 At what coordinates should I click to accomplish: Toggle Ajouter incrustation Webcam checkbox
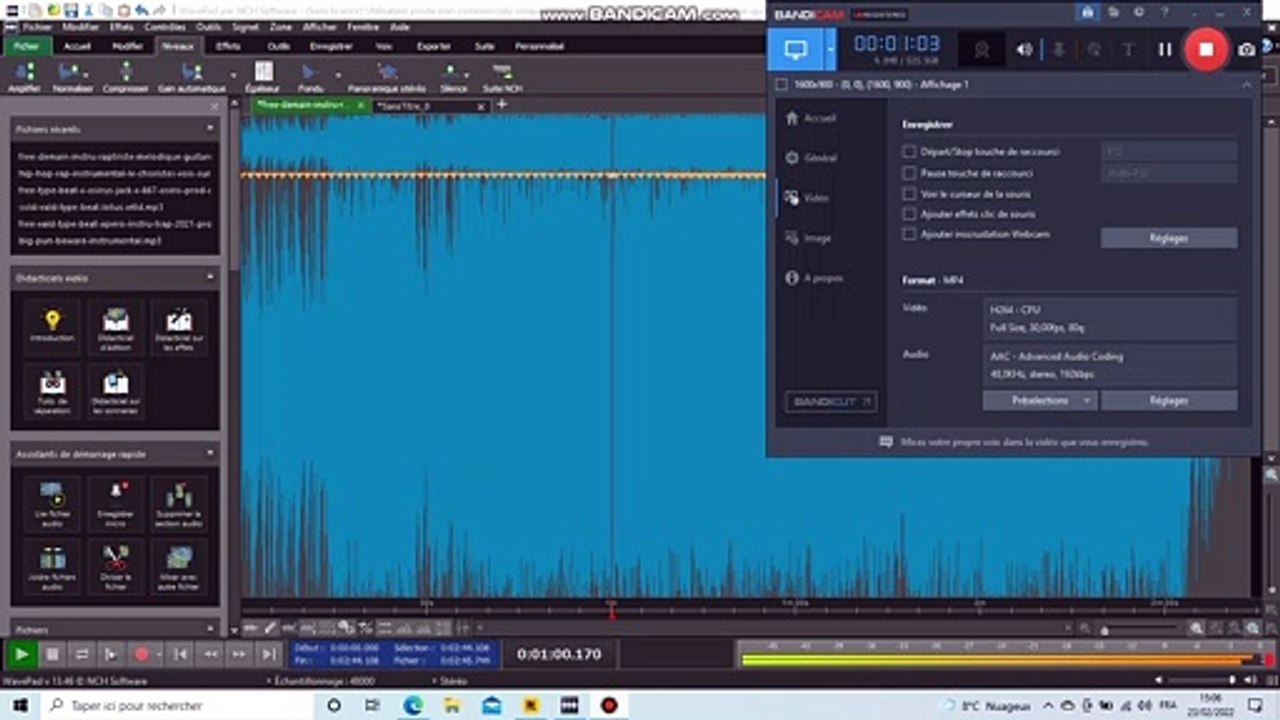909,234
